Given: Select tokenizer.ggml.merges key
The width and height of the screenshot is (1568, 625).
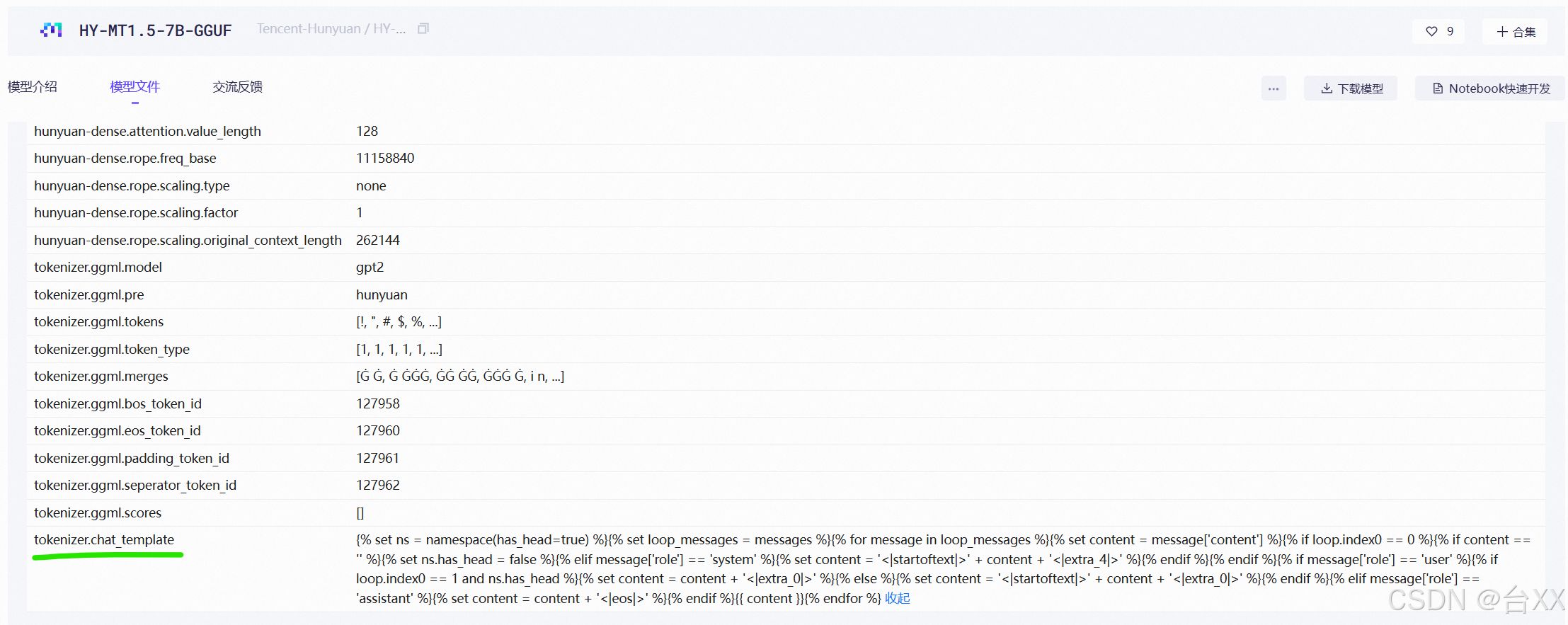Looking at the screenshot, I should pos(101,376).
